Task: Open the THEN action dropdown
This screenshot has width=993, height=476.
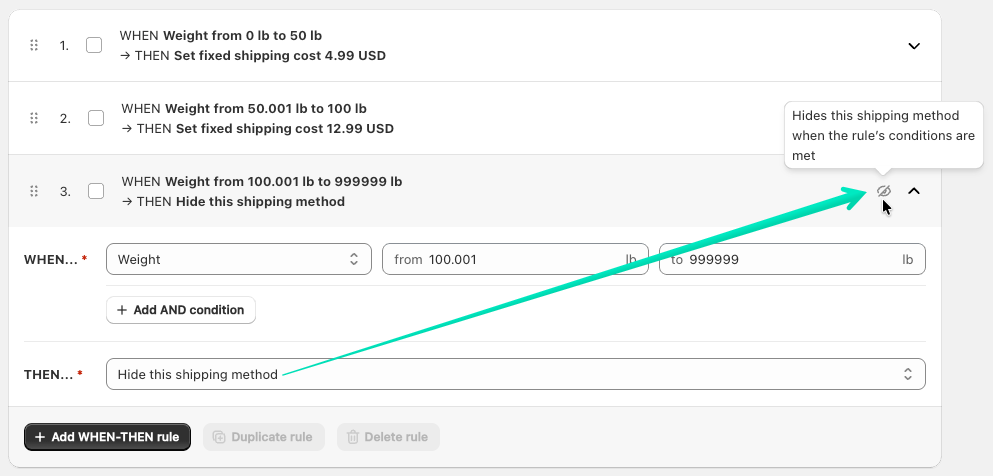Action: pyautogui.click(x=515, y=374)
